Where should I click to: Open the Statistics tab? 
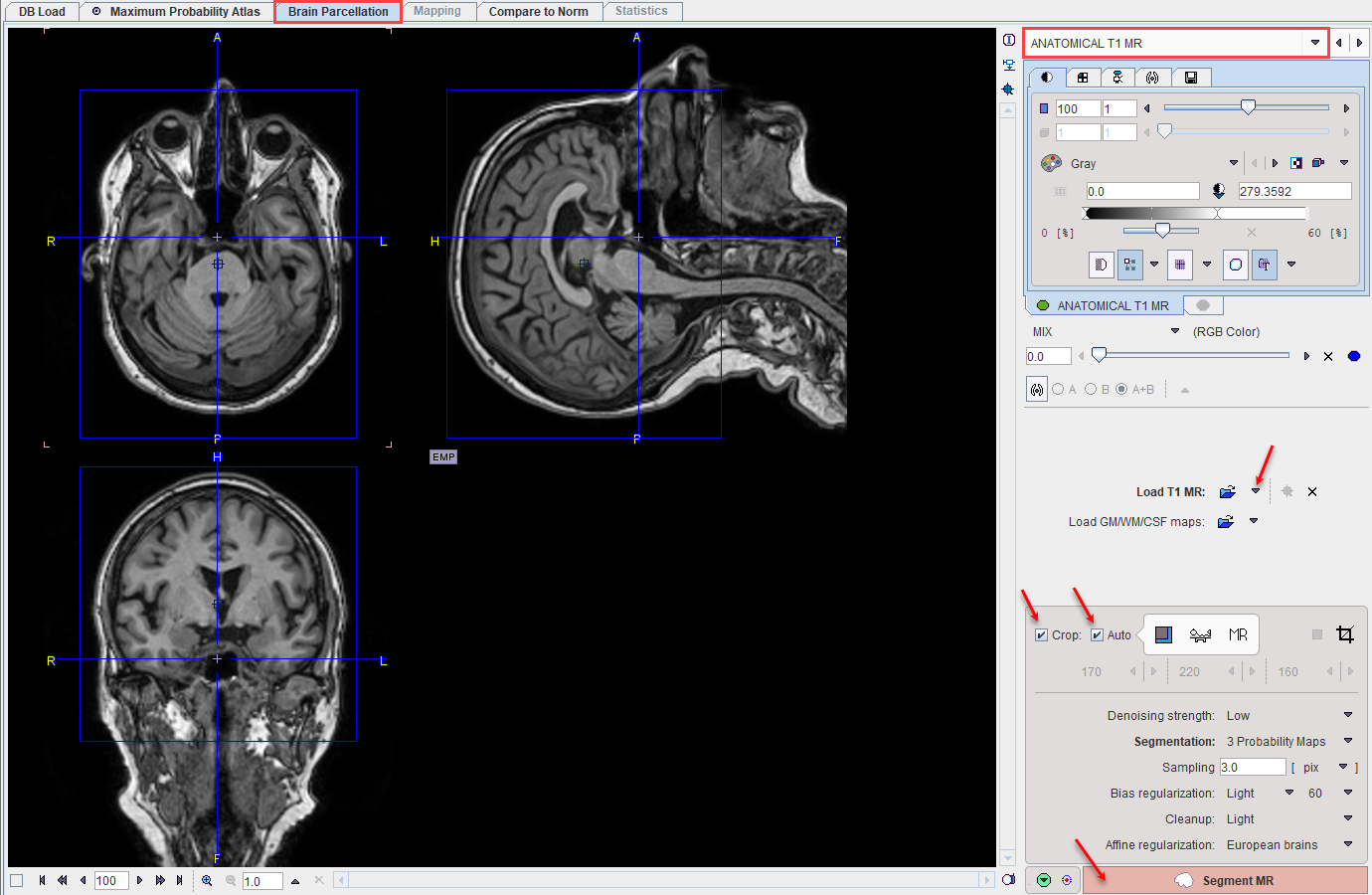pos(641,11)
